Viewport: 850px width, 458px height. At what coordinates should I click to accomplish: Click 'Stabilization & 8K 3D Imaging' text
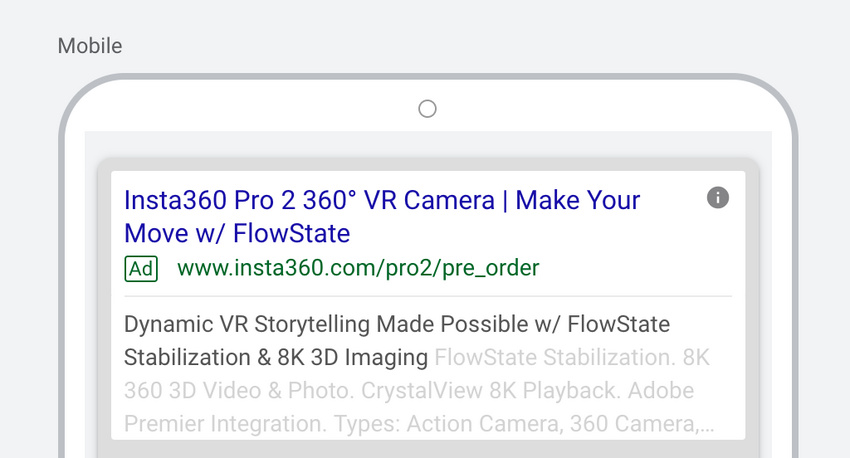[x=276, y=357]
